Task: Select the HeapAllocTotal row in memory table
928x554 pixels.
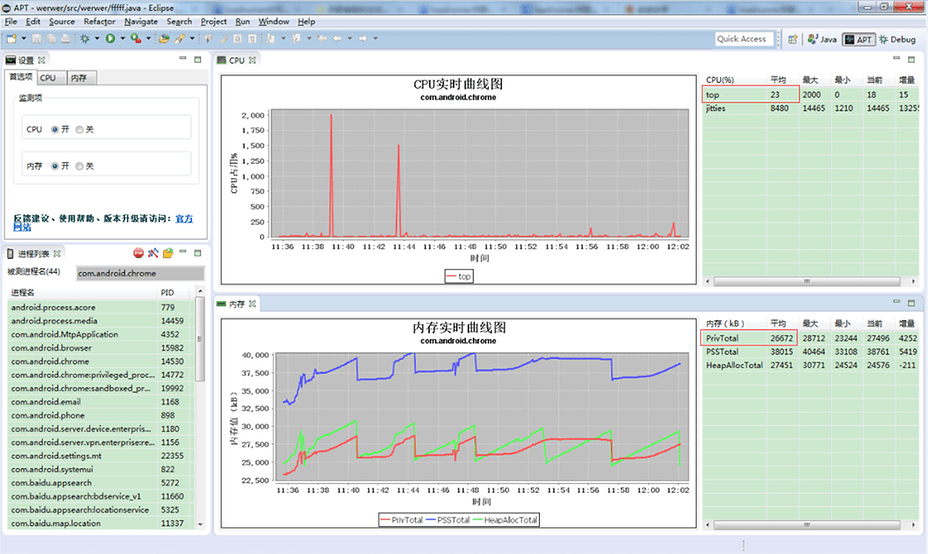Action: click(811, 365)
